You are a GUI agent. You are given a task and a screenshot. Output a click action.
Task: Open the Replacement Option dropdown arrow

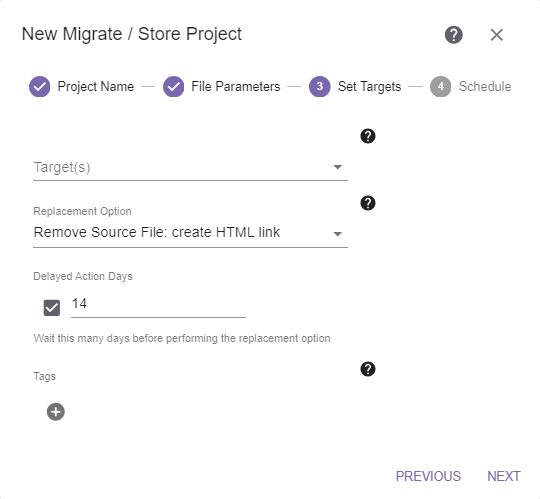click(x=338, y=234)
